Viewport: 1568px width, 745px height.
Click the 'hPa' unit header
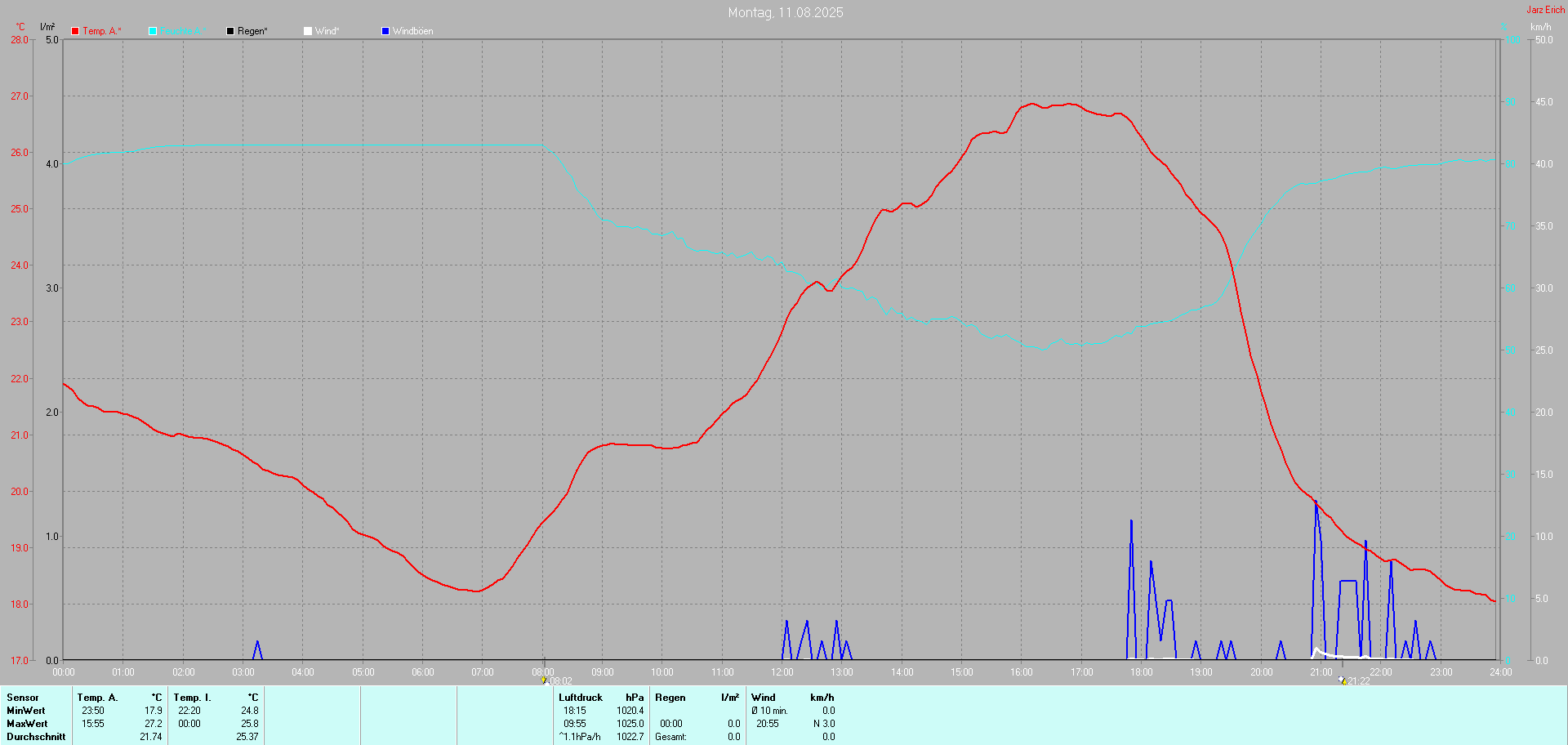(635, 698)
